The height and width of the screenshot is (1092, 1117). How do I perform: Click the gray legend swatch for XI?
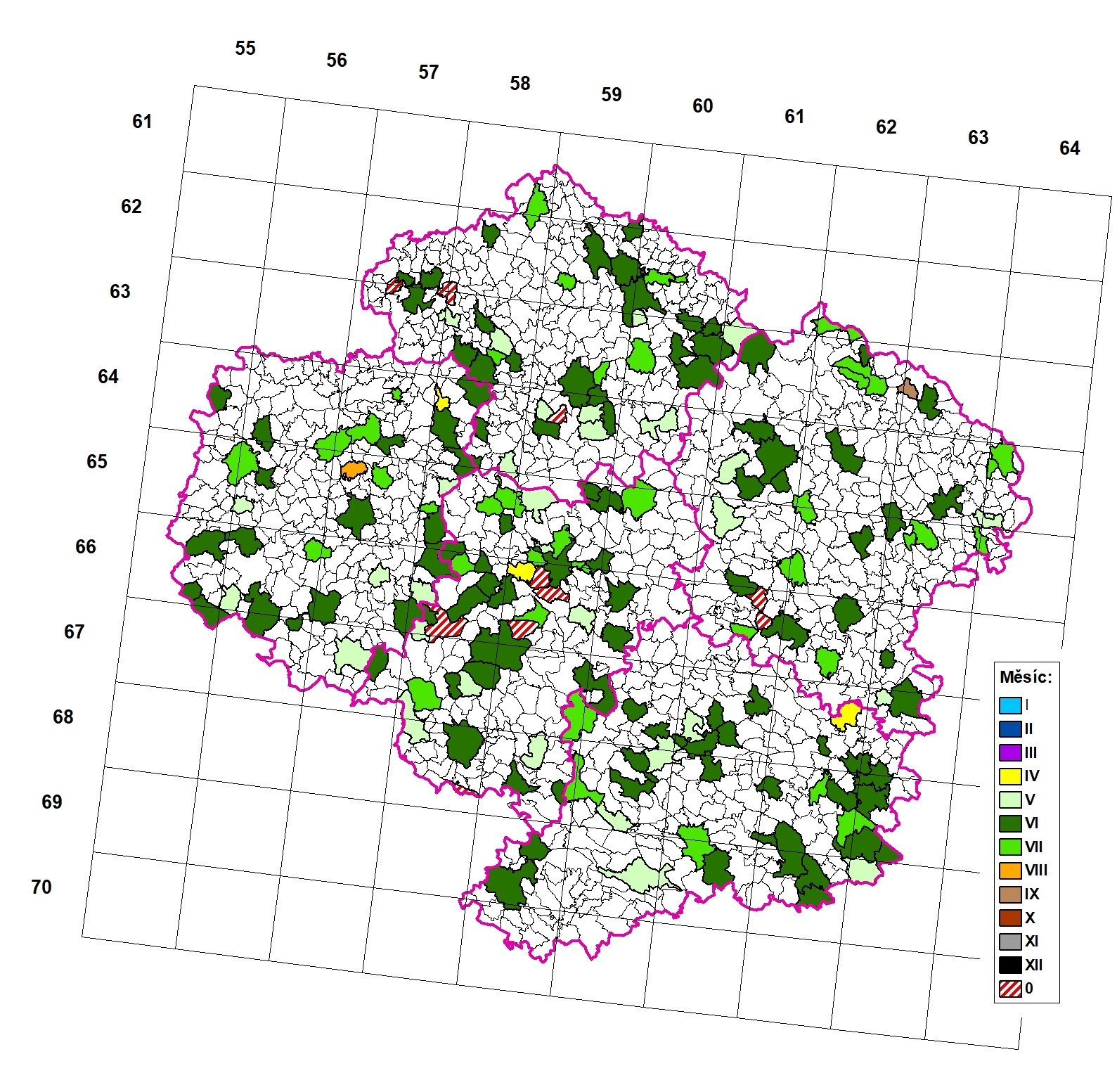(x=1010, y=942)
